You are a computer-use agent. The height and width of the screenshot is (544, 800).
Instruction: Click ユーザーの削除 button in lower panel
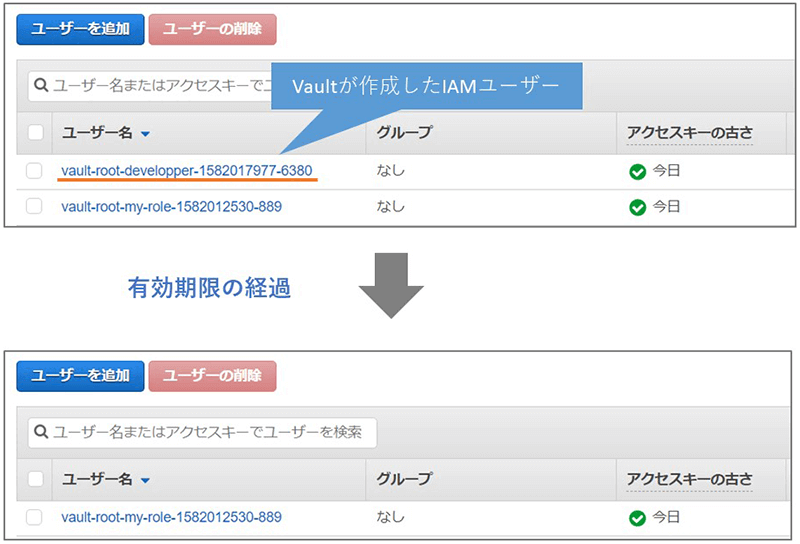(x=213, y=376)
